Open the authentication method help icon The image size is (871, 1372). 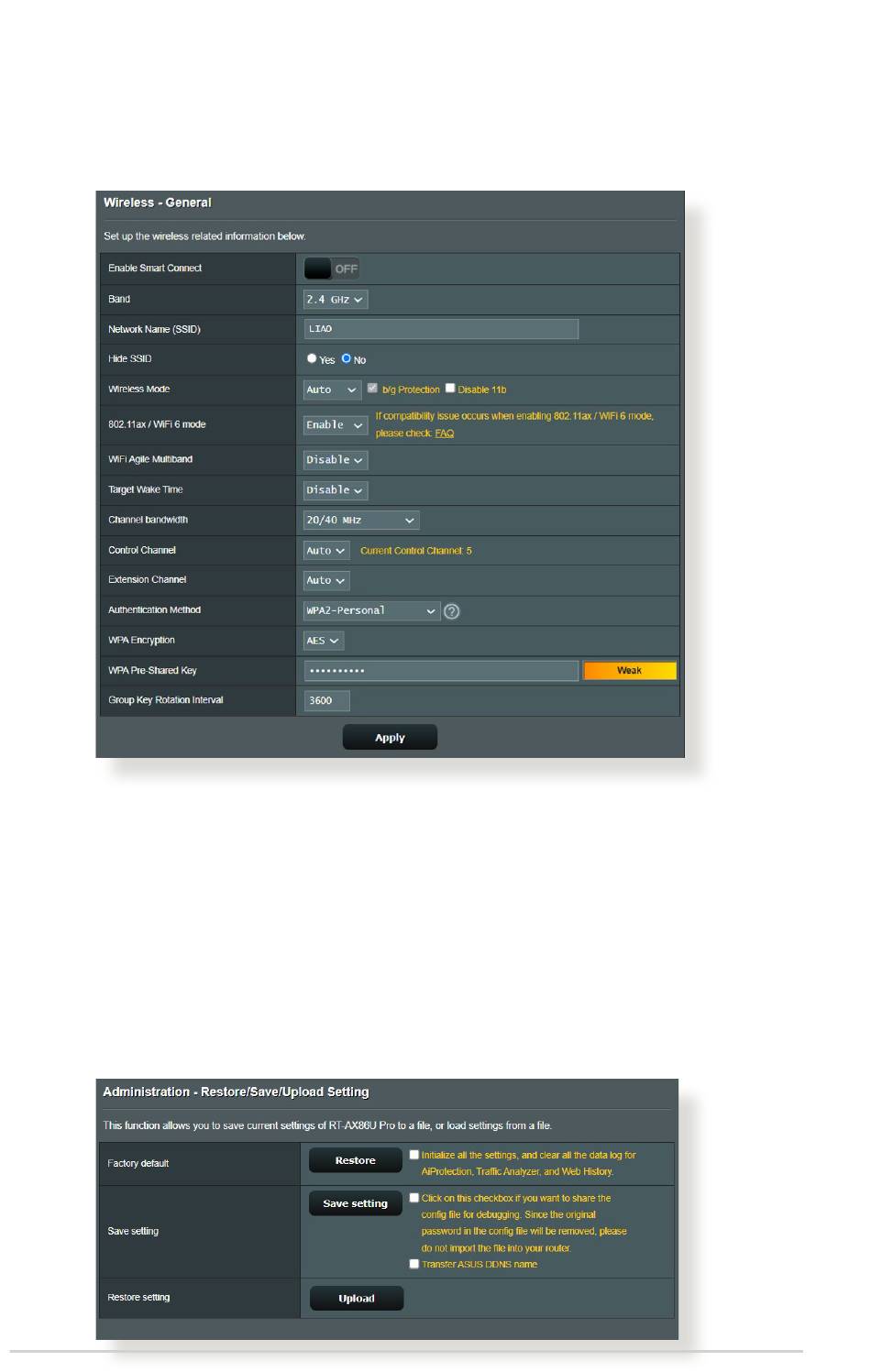click(451, 611)
